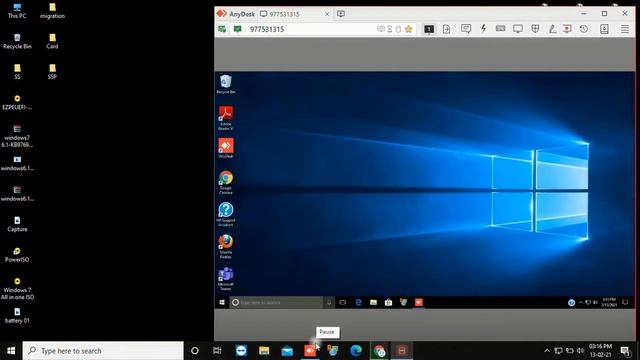Select remote HP Support Assistant shortcut

tap(226, 215)
